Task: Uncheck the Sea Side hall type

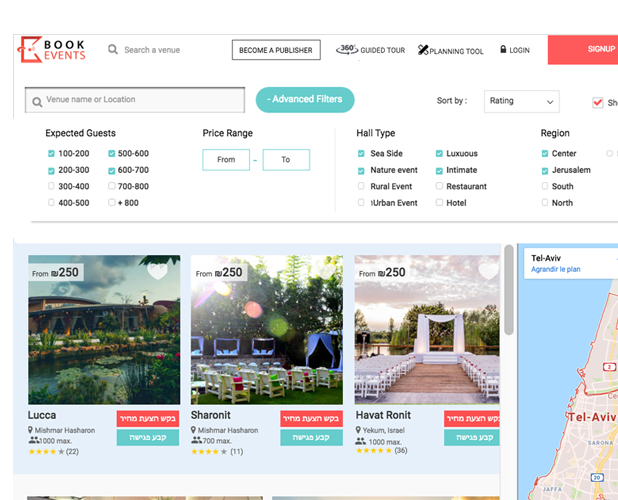Action: 361,154
